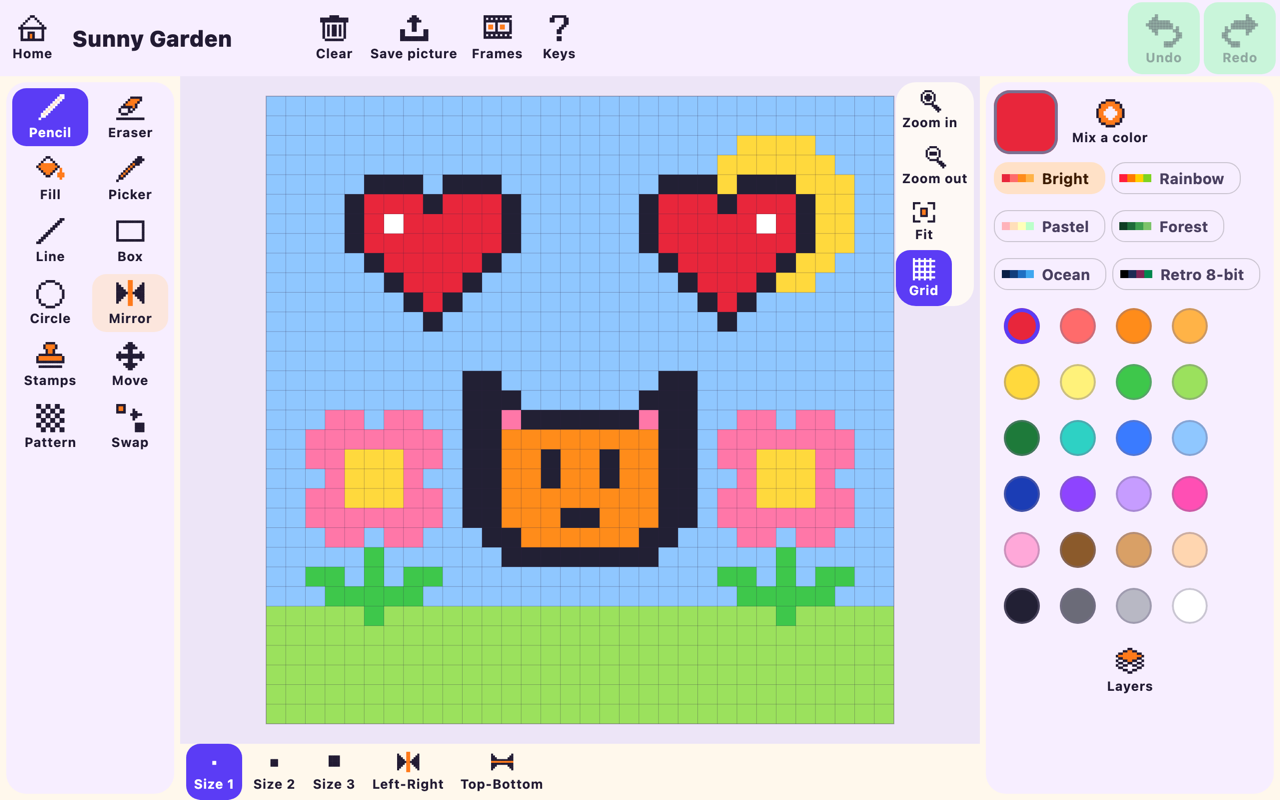The height and width of the screenshot is (800, 1280).
Task: Select the Swap colors tool
Action: pyautogui.click(x=130, y=427)
